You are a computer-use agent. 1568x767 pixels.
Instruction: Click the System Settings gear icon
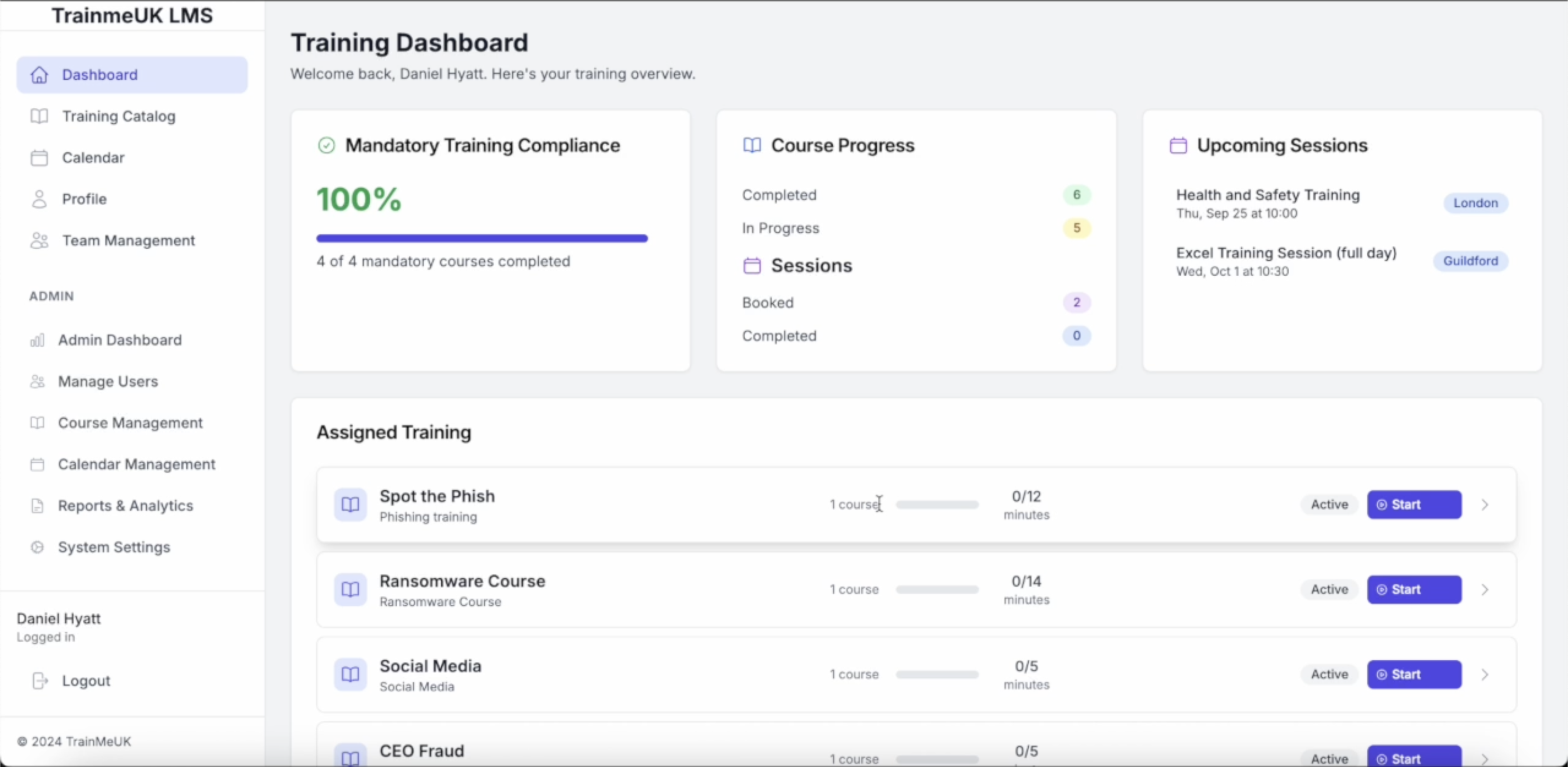click(x=37, y=547)
